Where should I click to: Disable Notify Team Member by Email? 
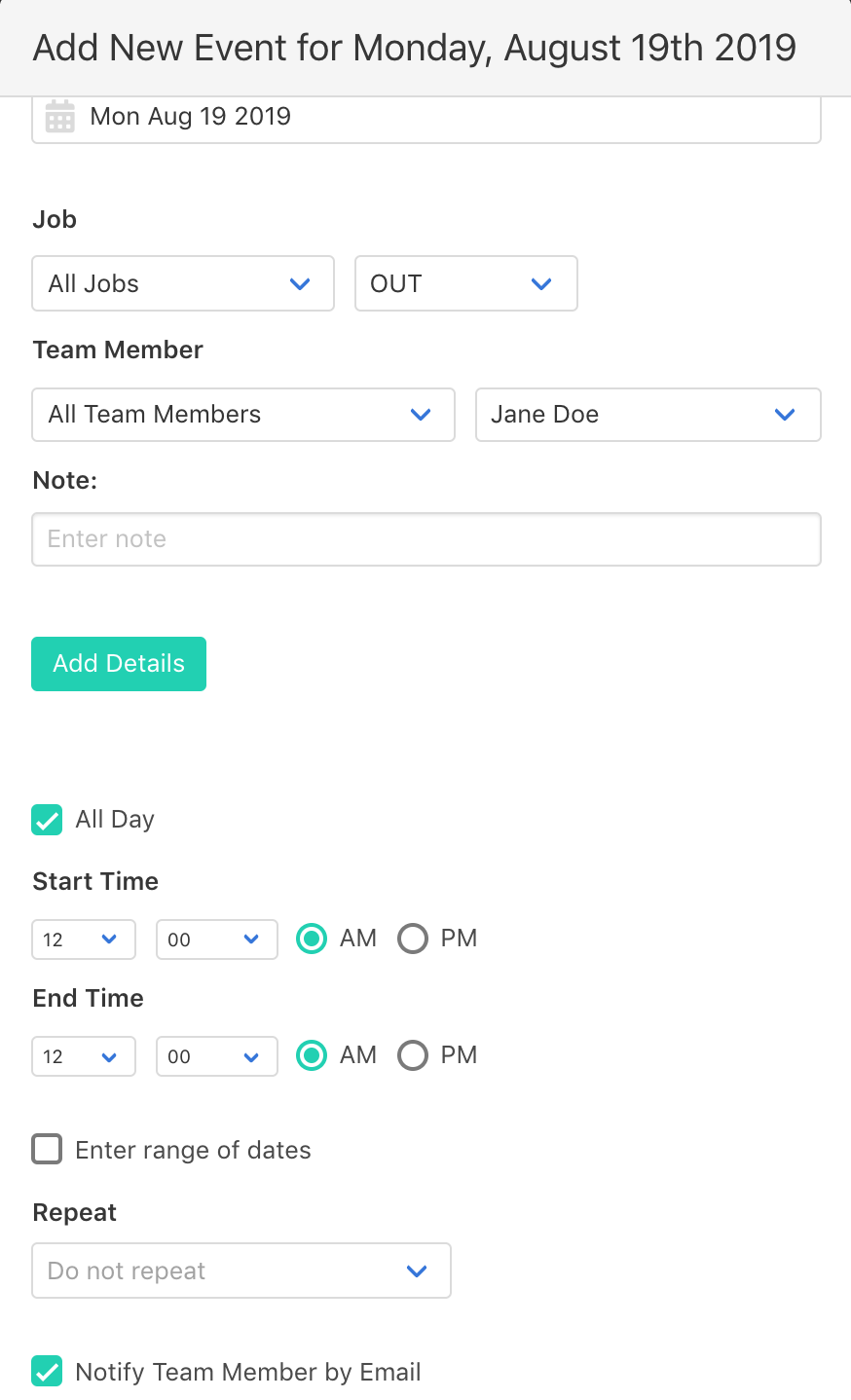coord(47,1371)
